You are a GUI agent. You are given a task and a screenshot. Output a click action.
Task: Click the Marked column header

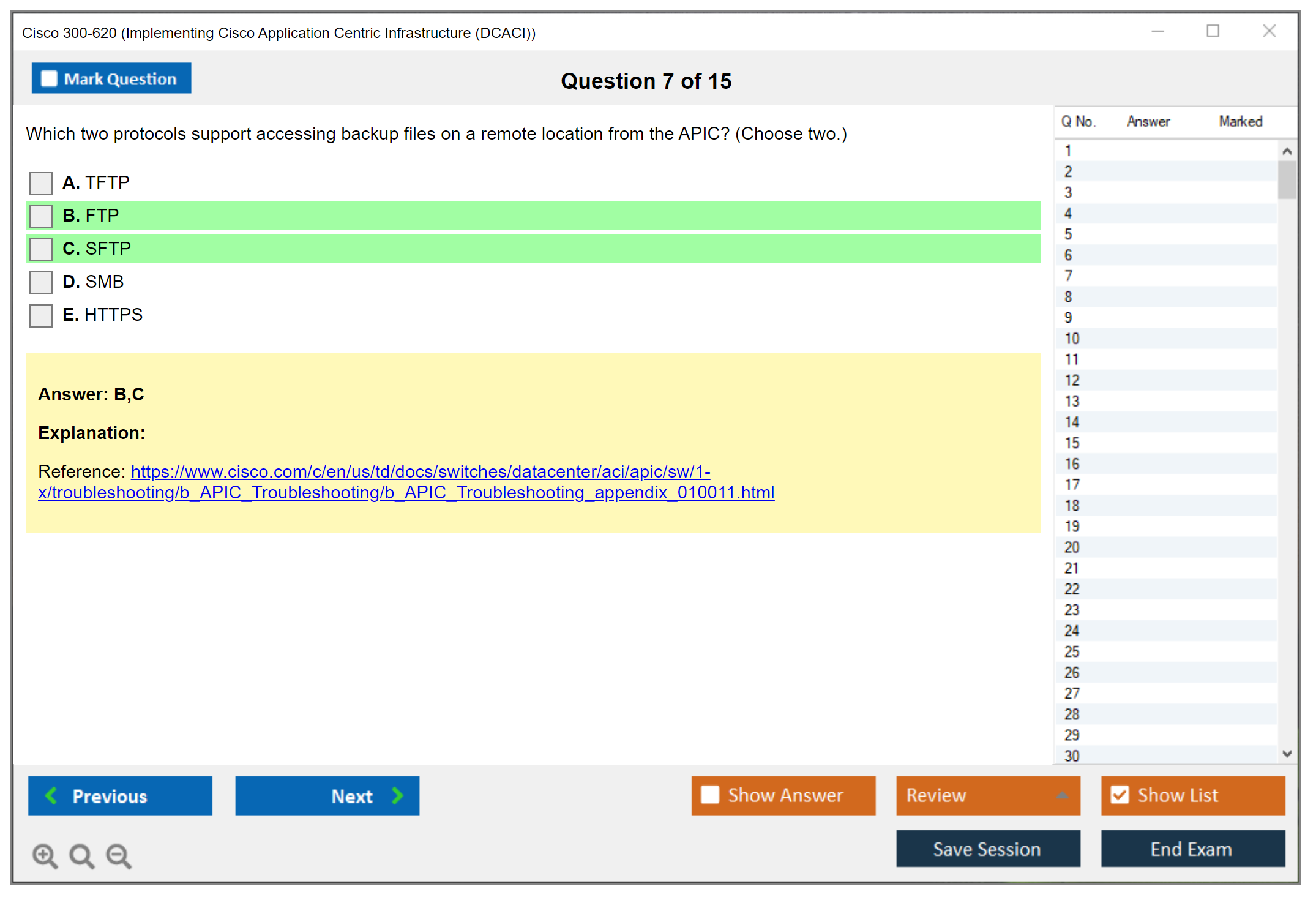click(x=1240, y=121)
